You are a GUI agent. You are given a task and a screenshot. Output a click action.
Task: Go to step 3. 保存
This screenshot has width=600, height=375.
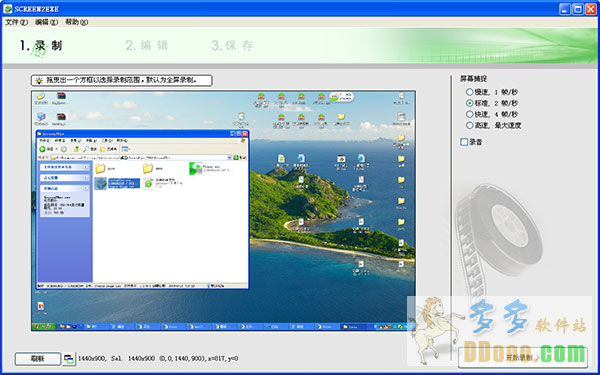point(232,46)
